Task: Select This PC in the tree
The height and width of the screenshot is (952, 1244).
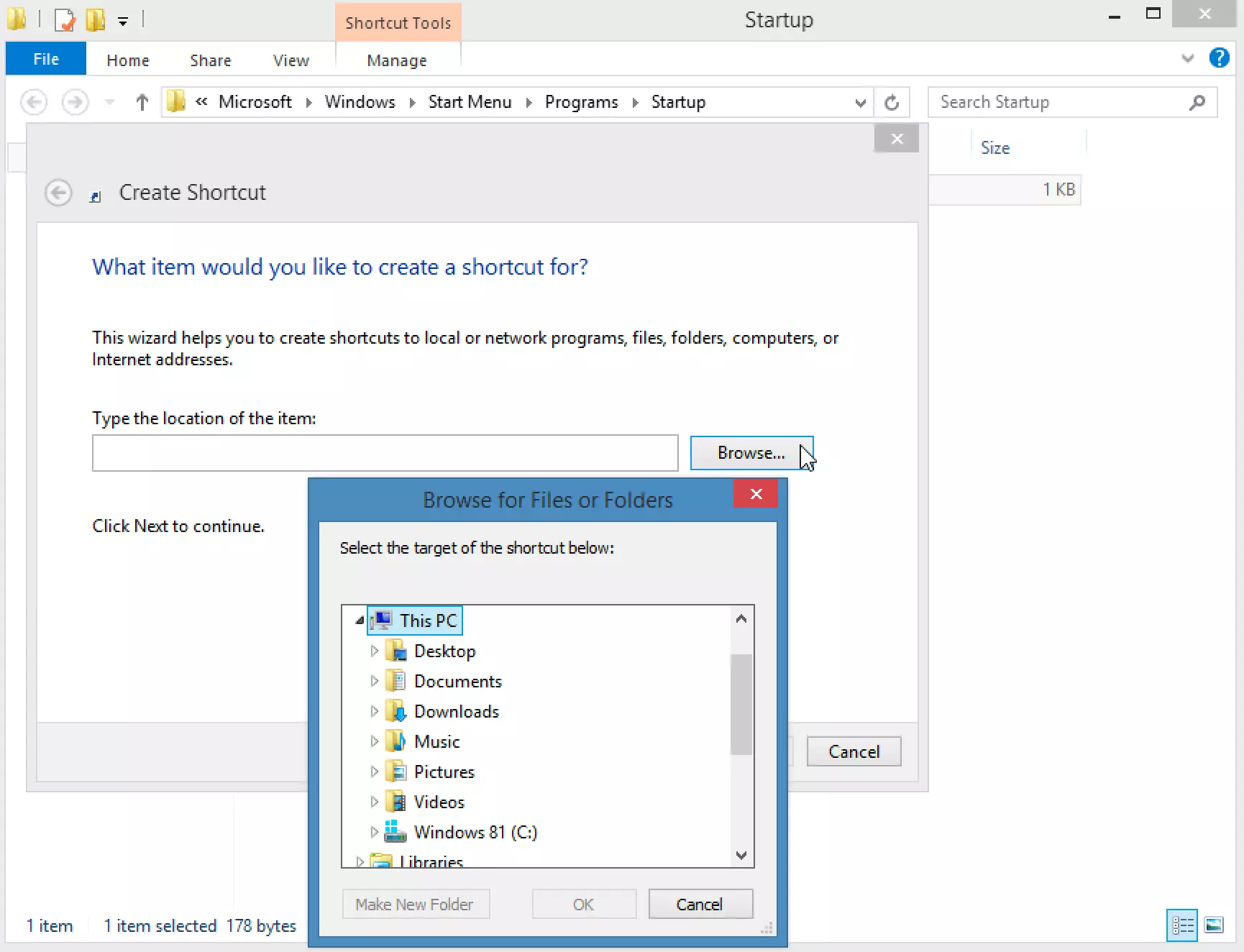Action: coord(414,621)
